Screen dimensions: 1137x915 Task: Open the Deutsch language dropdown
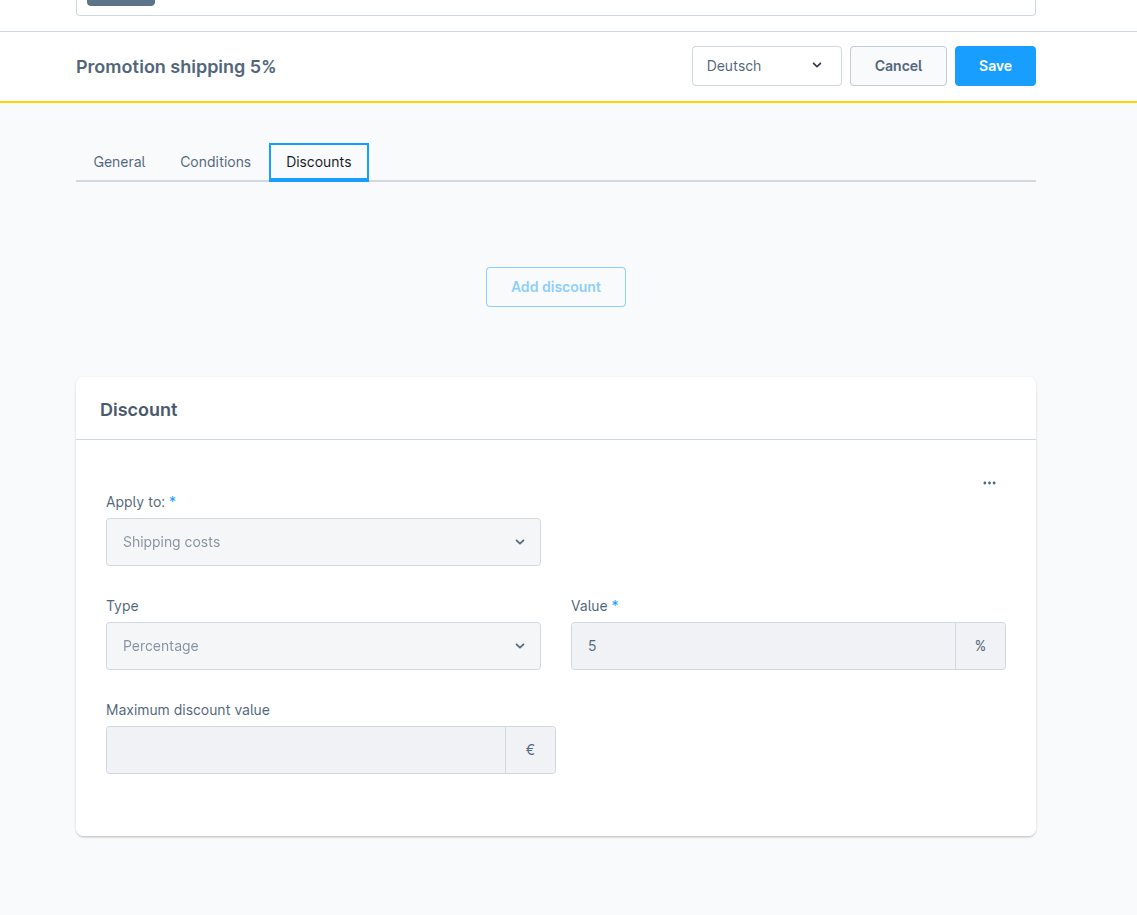click(x=765, y=66)
